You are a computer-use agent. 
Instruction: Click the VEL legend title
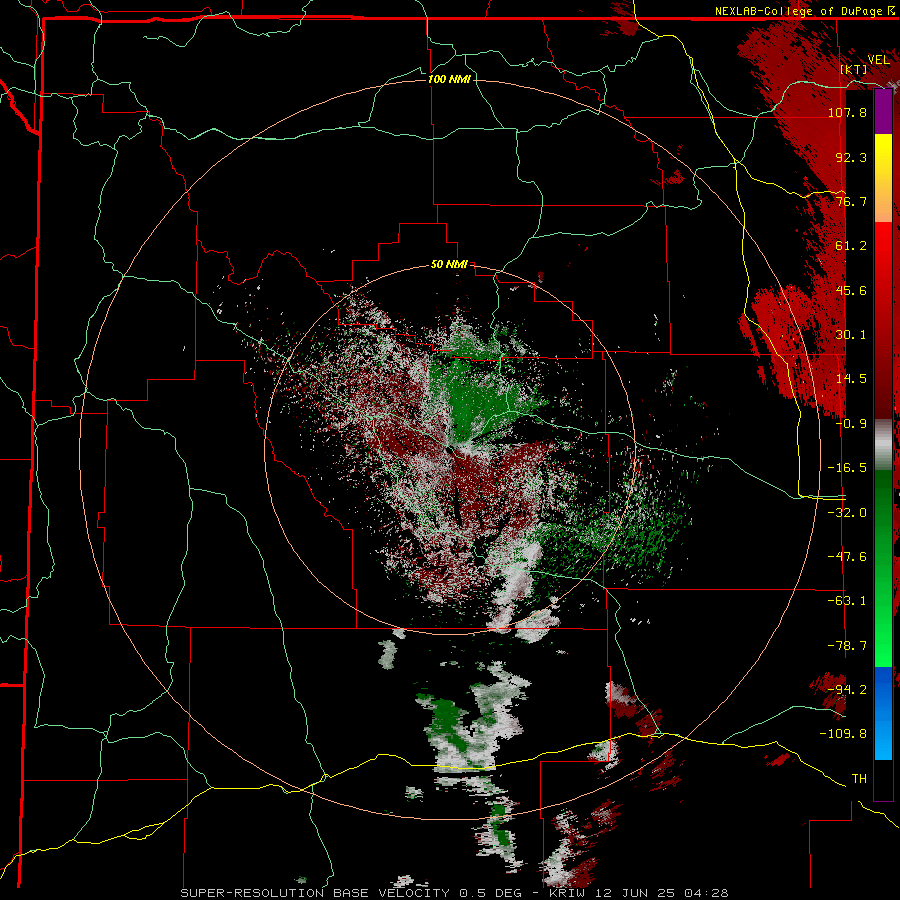[x=878, y=60]
